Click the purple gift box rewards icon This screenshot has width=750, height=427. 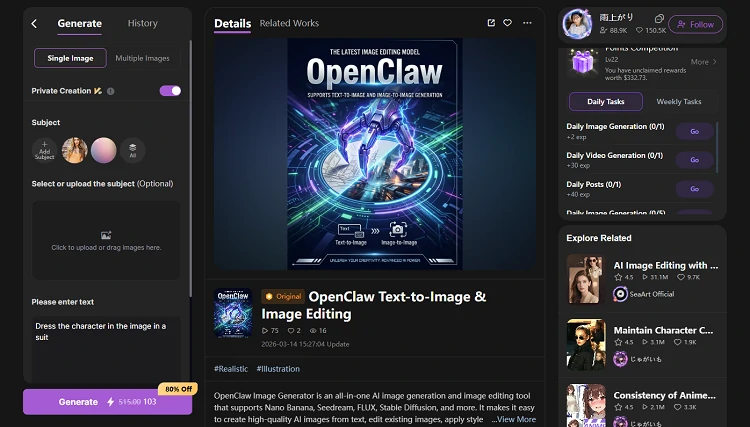[x=583, y=62]
